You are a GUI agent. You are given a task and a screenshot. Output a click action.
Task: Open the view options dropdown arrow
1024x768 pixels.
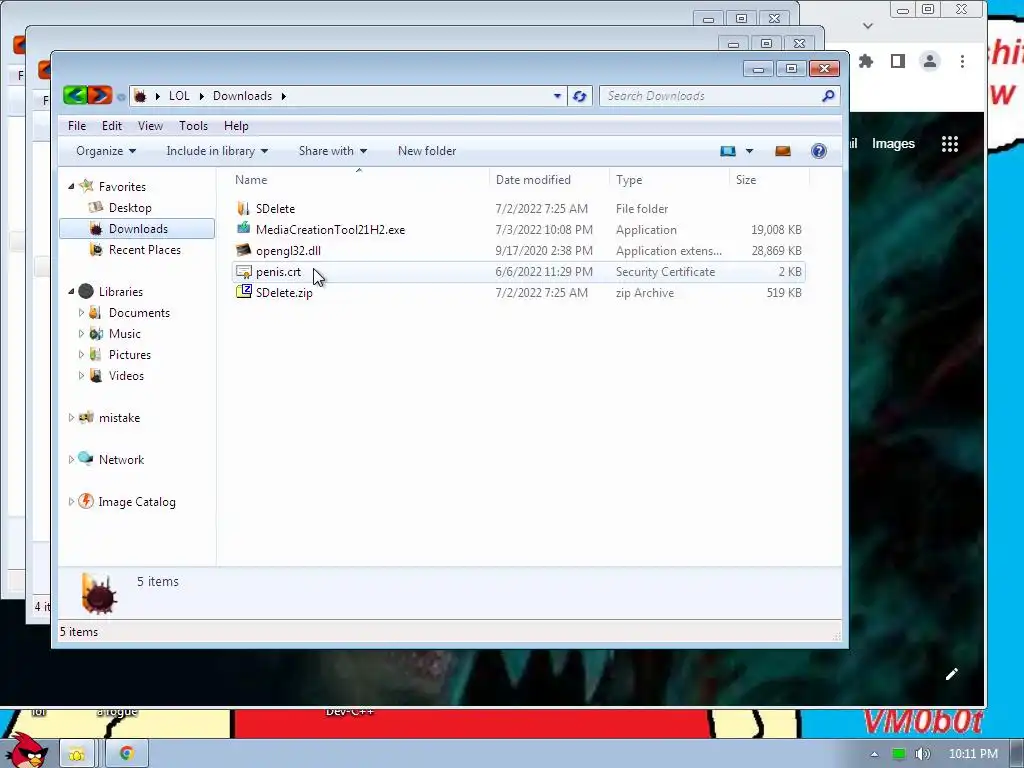click(x=749, y=151)
